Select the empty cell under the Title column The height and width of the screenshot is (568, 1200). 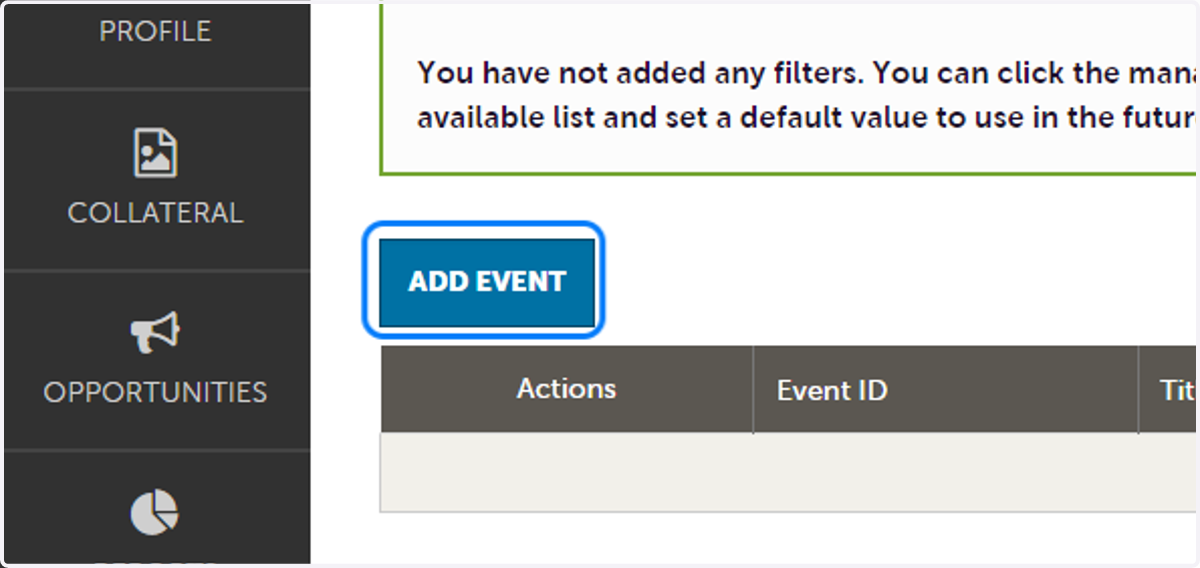click(x=1169, y=472)
